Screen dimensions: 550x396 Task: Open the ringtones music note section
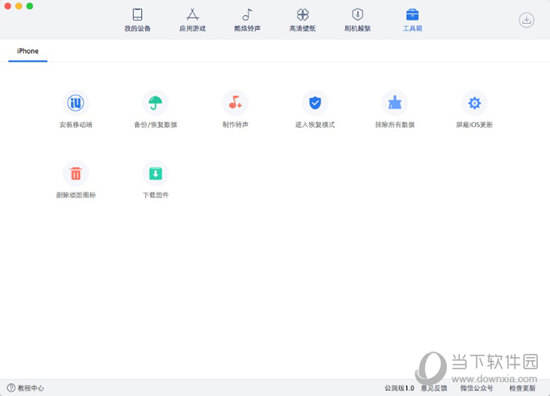tap(247, 20)
